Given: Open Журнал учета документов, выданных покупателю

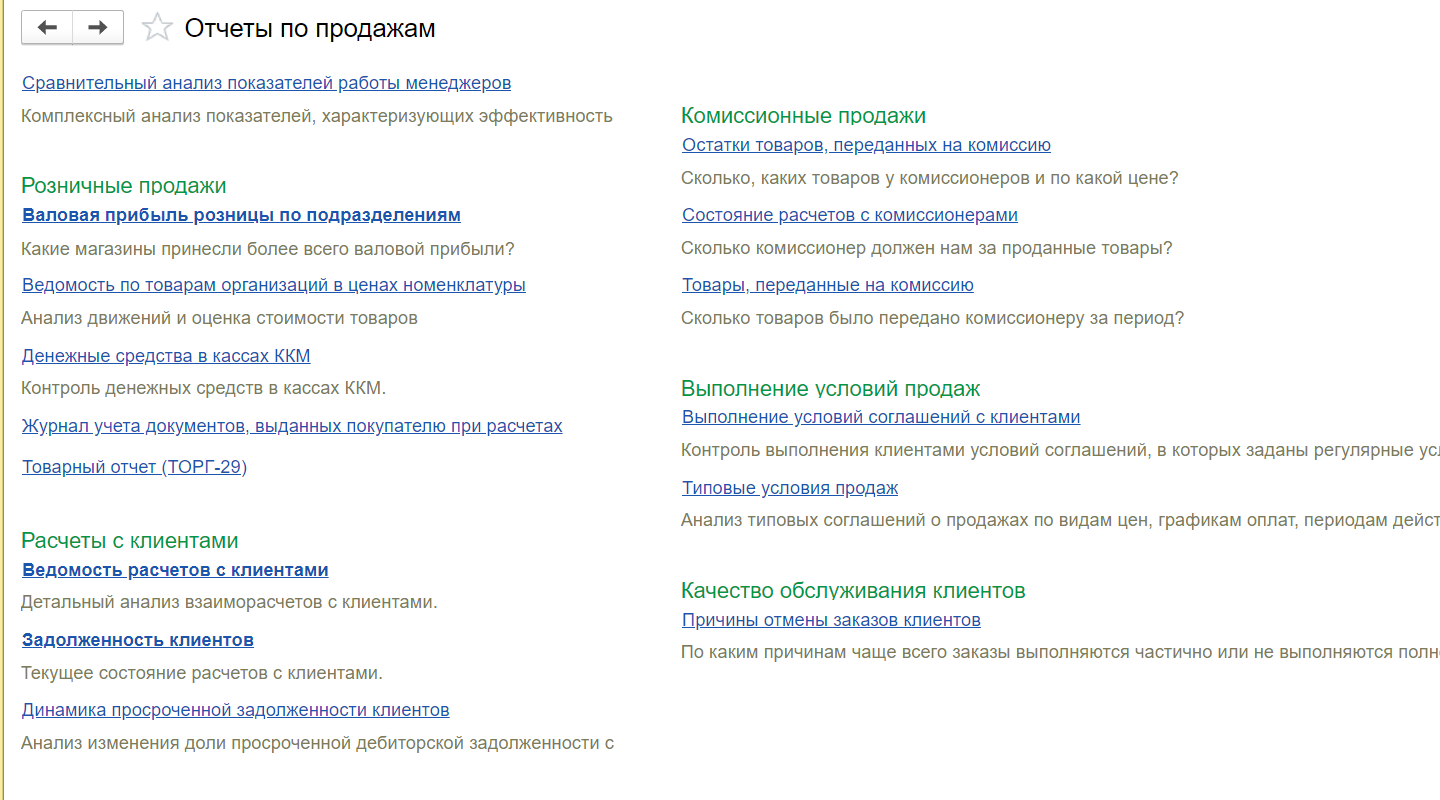Looking at the screenshot, I should pyautogui.click(x=292, y=426).
